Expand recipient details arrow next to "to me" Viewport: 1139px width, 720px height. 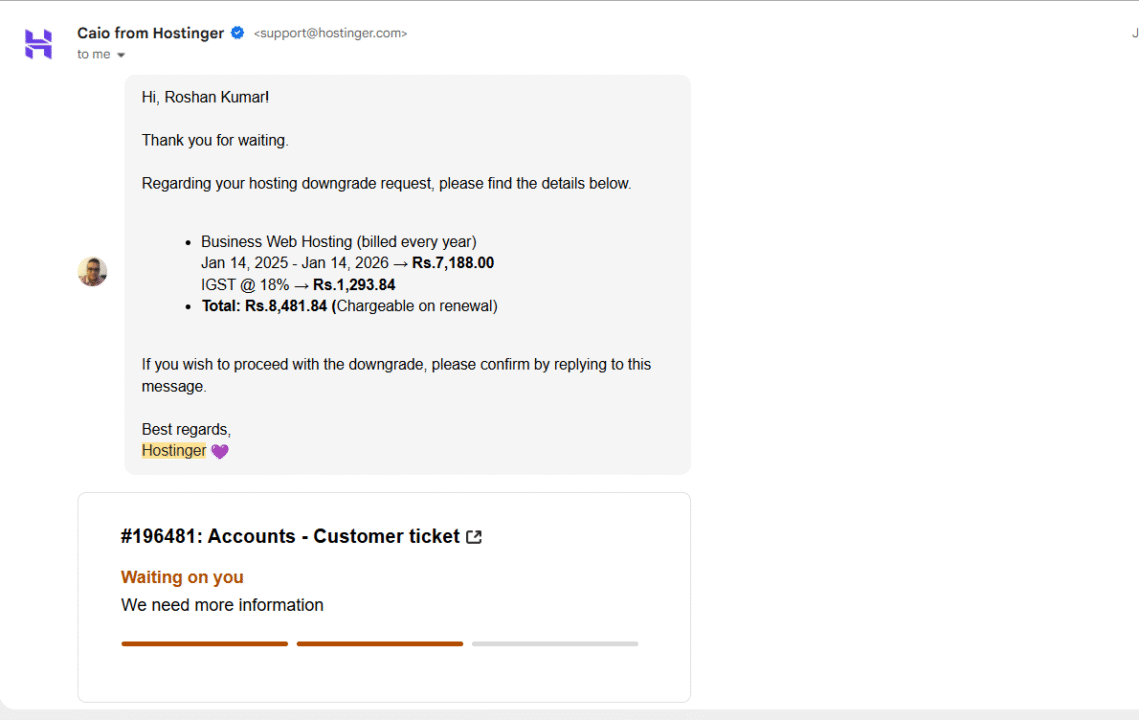tap(121, 55)
